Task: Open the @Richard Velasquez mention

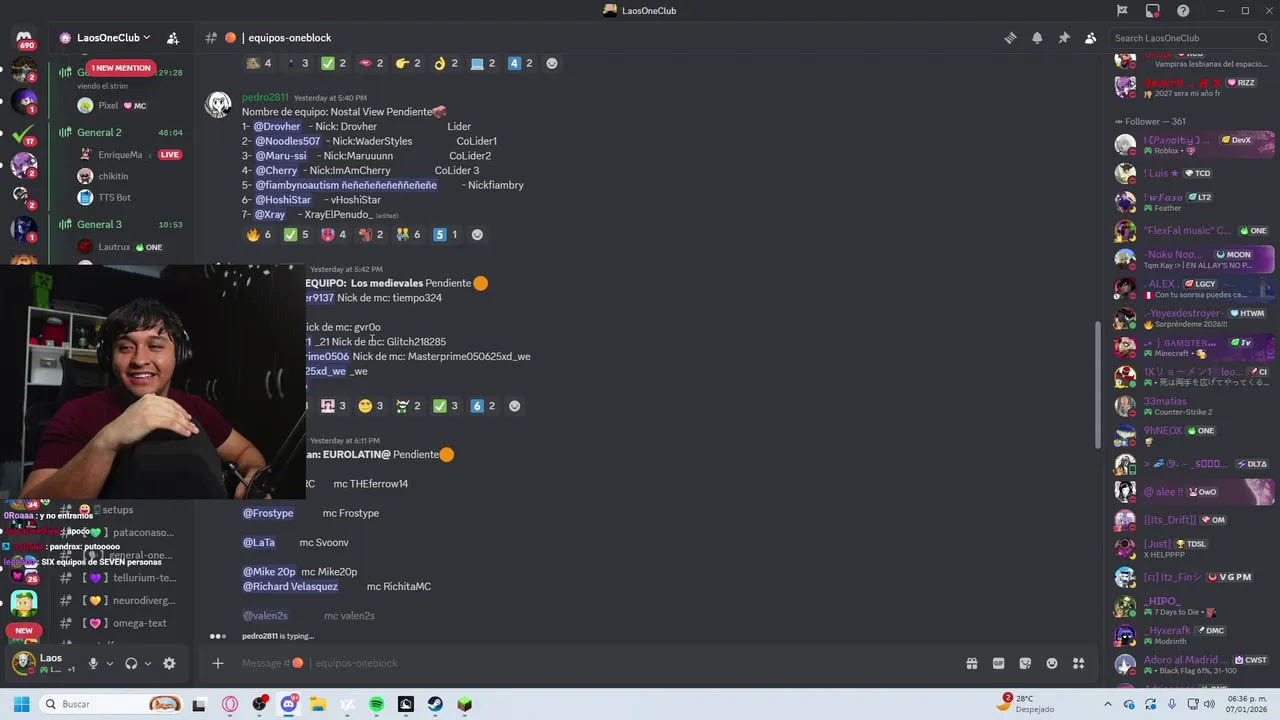Action: [x=290, y=586]
